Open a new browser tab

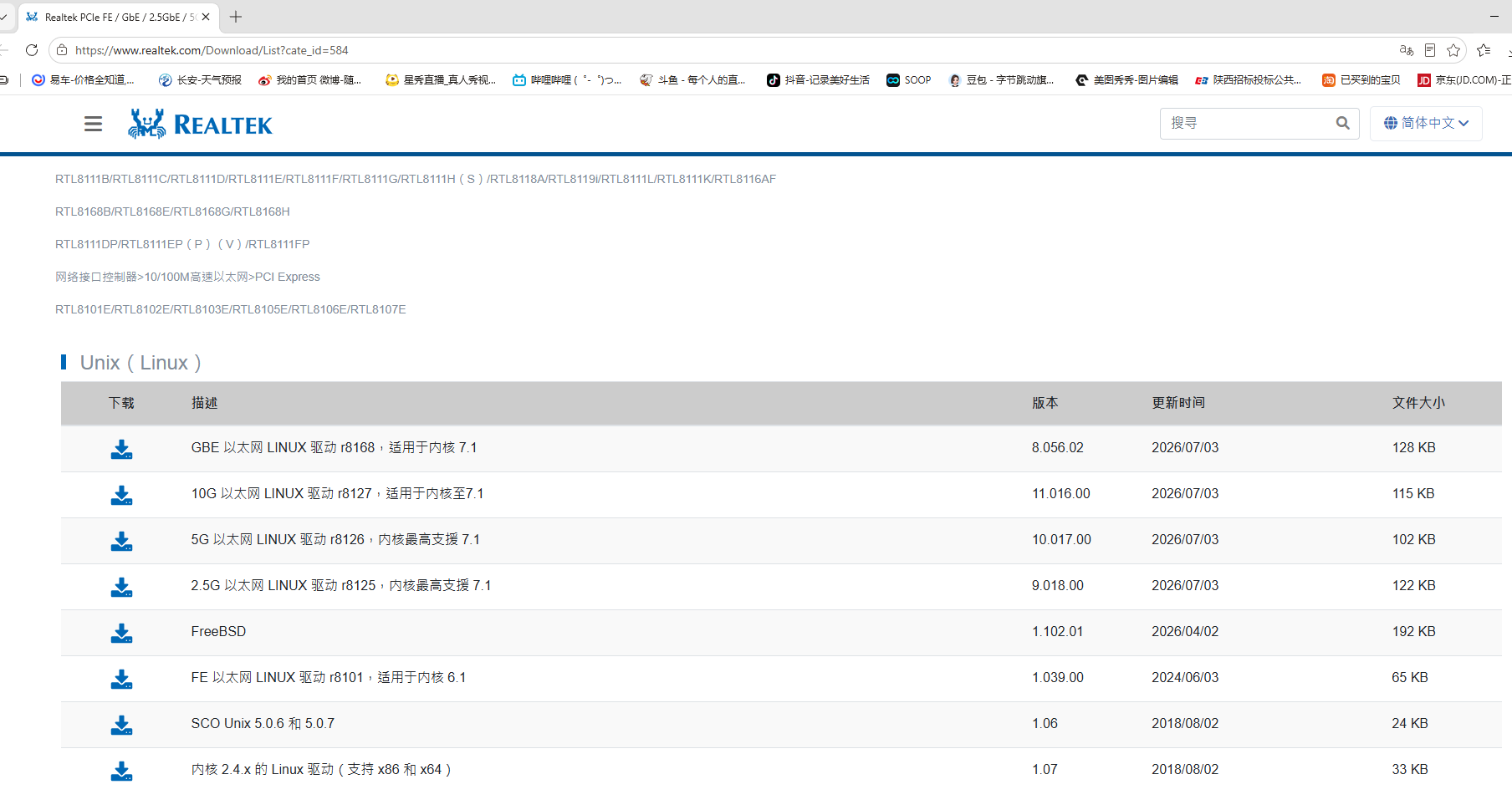(x=236, y=17)
